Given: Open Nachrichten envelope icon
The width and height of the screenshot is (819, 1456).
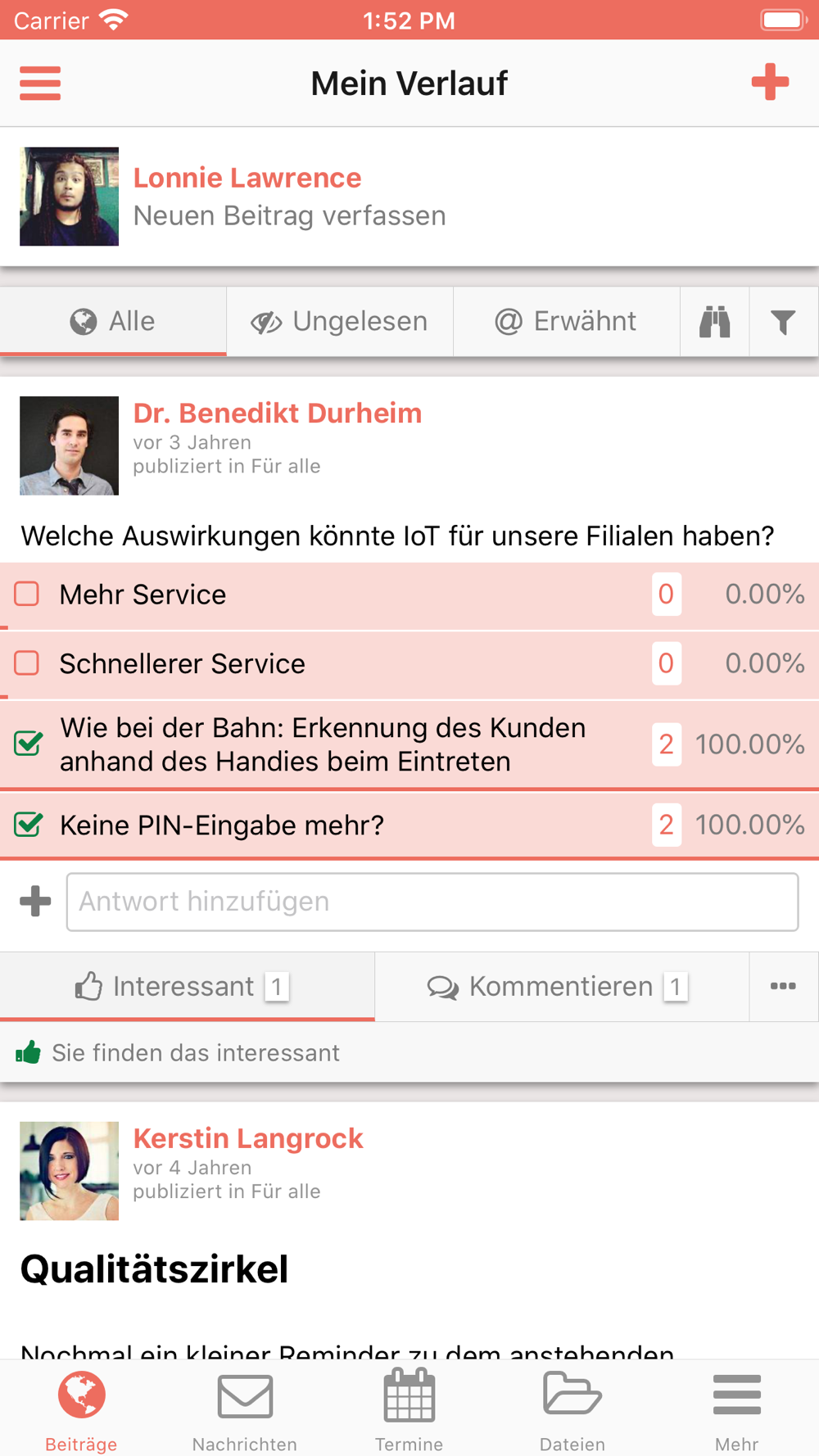Looking at the screenshot, I should click(245, 1396).
